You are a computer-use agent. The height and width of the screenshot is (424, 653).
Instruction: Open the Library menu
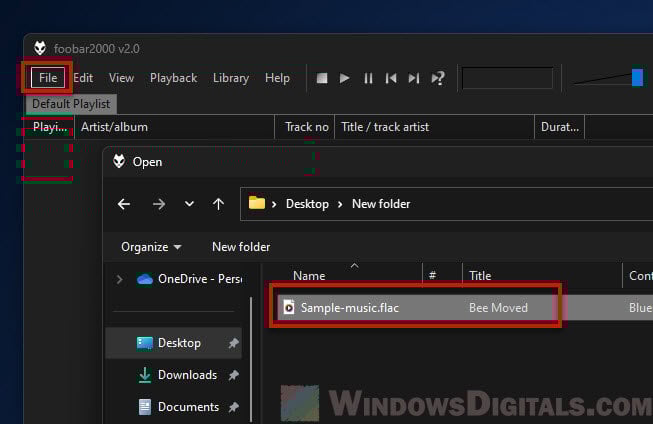pyautogui.click(x=231, y=78)
